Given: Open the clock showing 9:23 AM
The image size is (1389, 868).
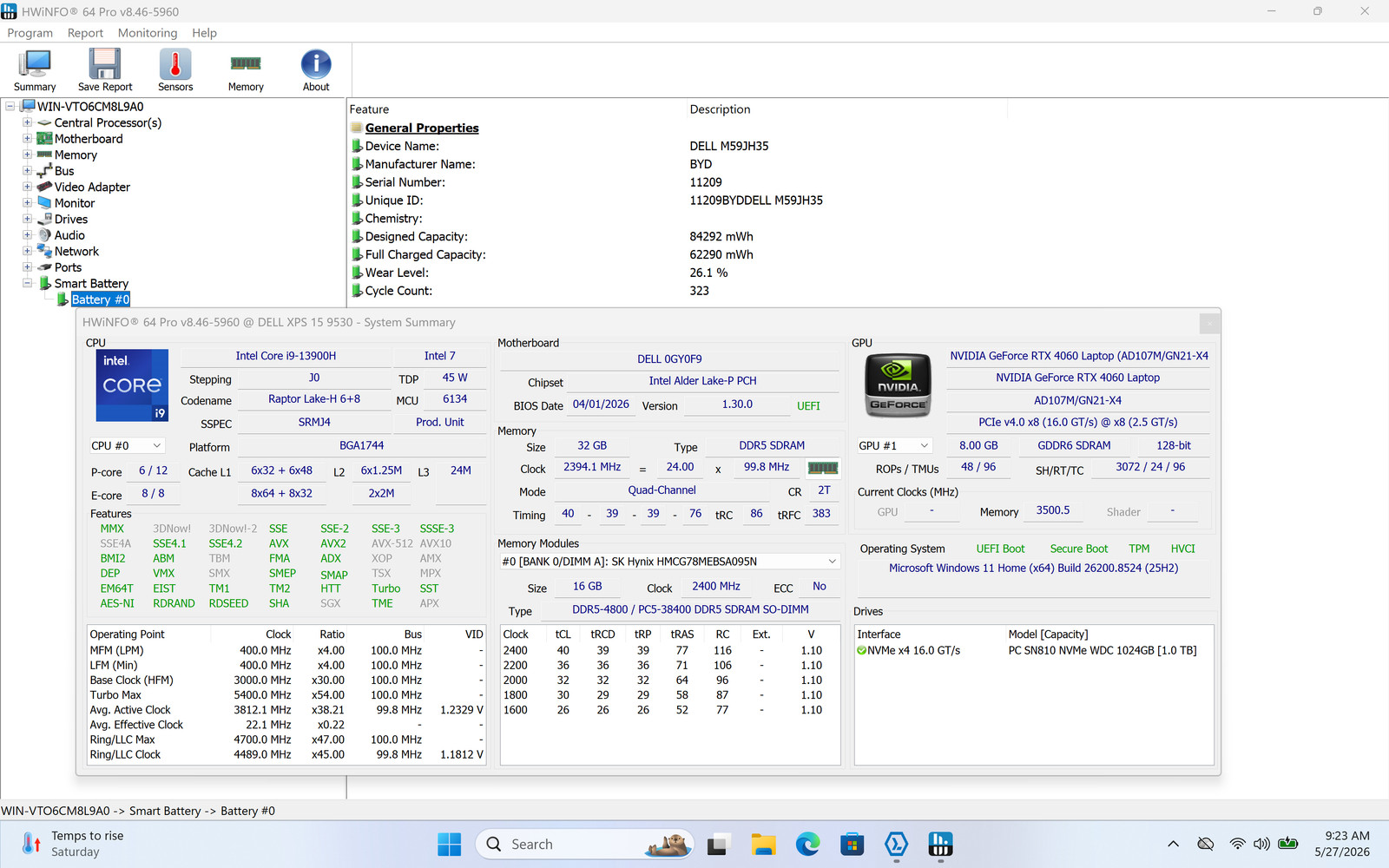Looking at the screenshot, I should pos(1342,844).
